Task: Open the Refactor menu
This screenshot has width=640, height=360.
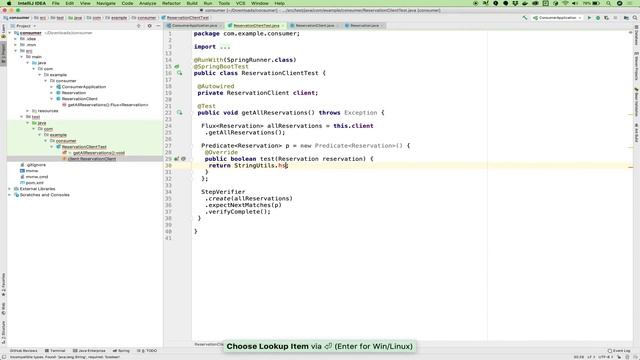Action: [x=171, y=3]
